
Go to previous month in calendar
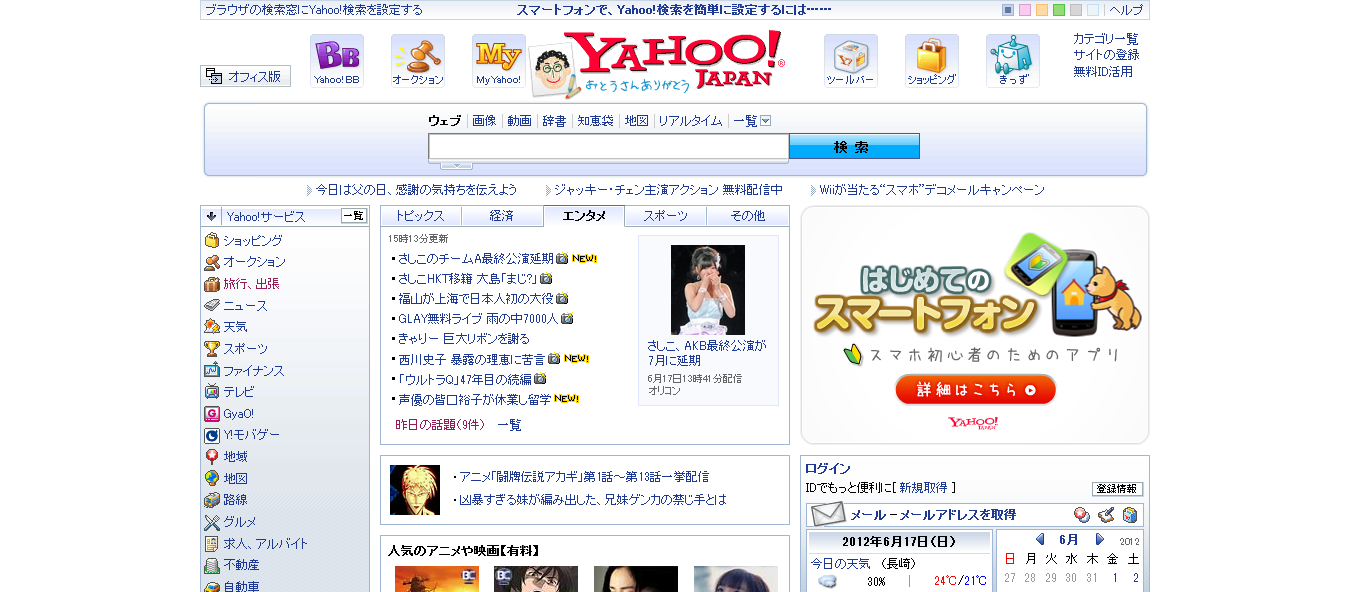pyautogui.click(x=1039, y=540)
